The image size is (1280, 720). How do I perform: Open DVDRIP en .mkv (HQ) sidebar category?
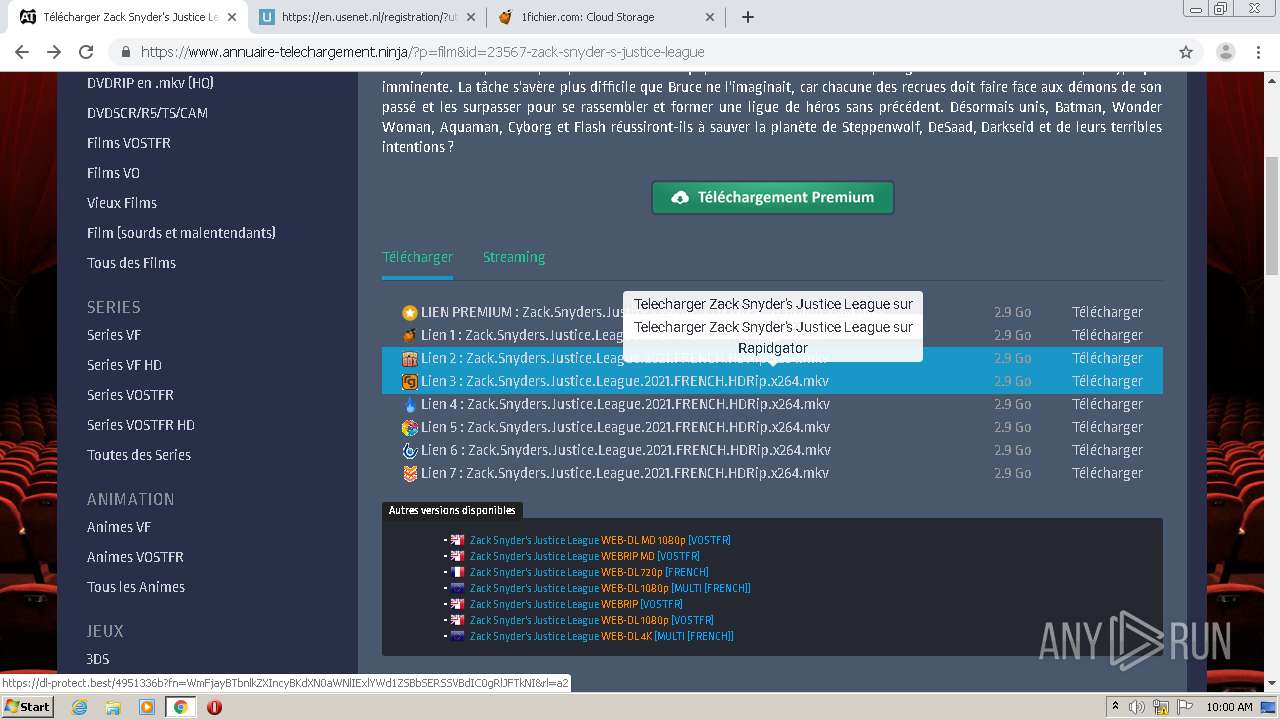(150, 83)
